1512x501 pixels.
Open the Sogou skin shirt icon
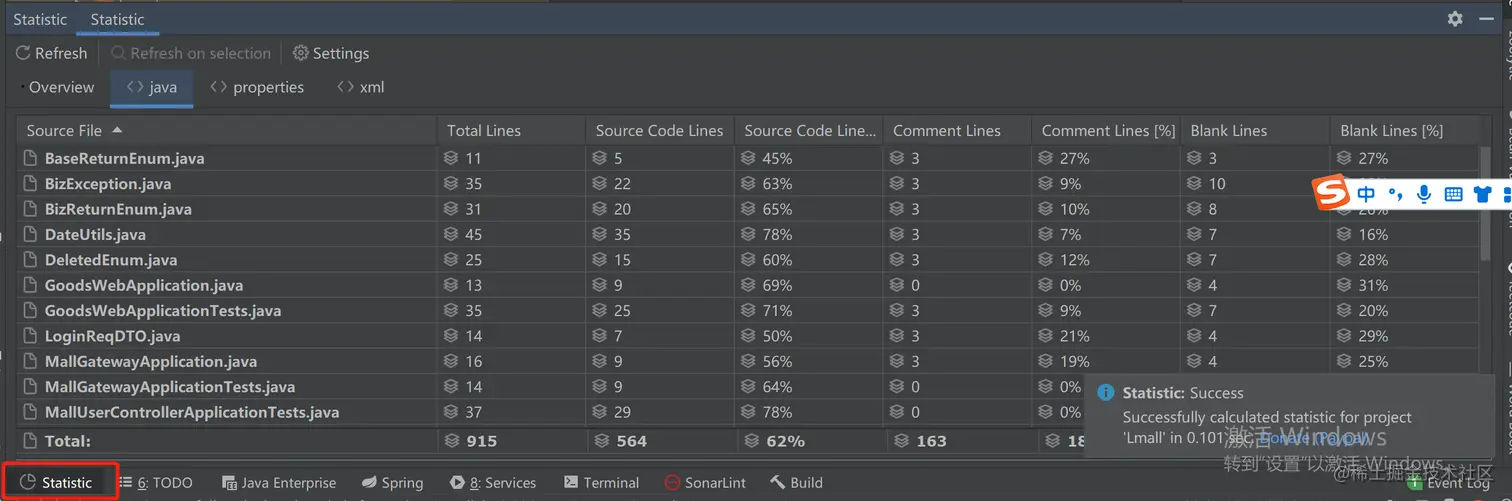click(x=1482, y=194)
